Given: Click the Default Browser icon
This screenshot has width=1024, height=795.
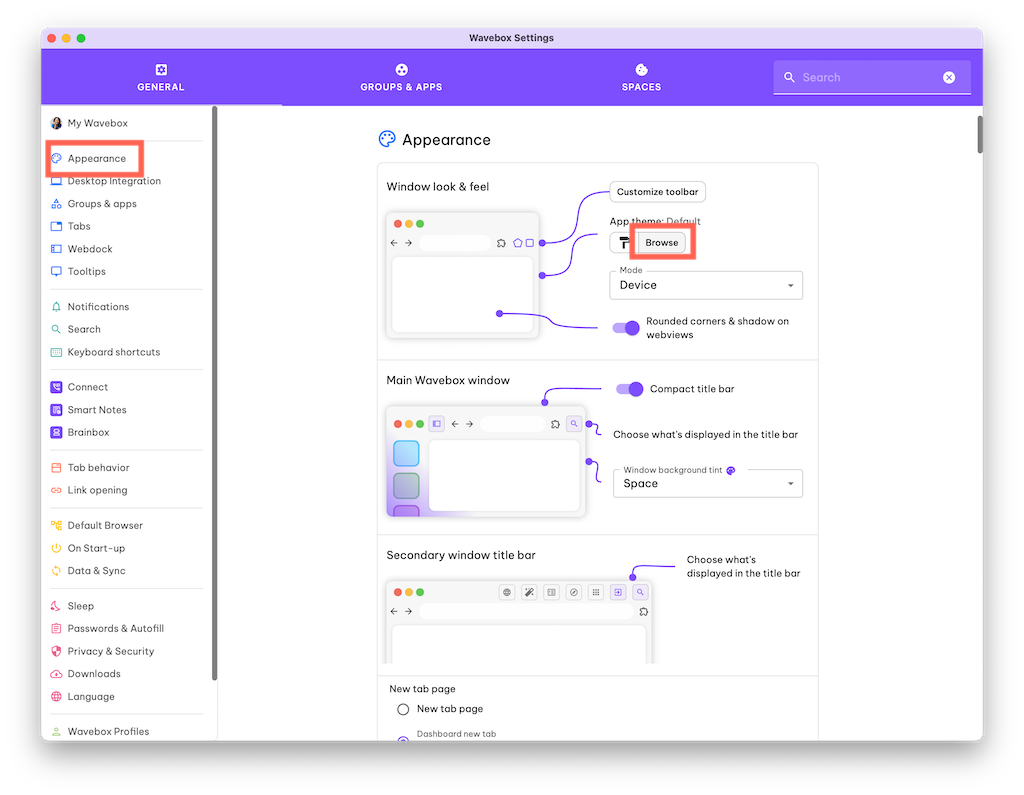Looking at the screenshot, I should pos(56,525).
